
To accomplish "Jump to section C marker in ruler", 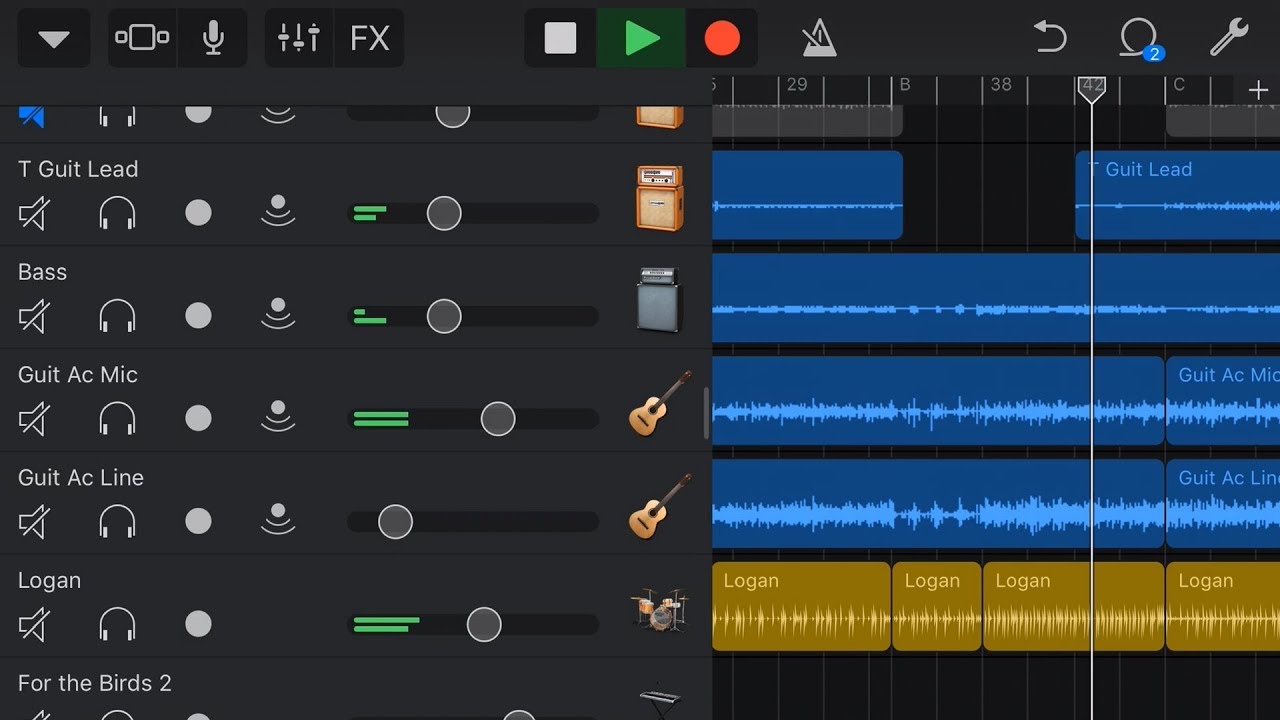I will [x=1179, y=85].
